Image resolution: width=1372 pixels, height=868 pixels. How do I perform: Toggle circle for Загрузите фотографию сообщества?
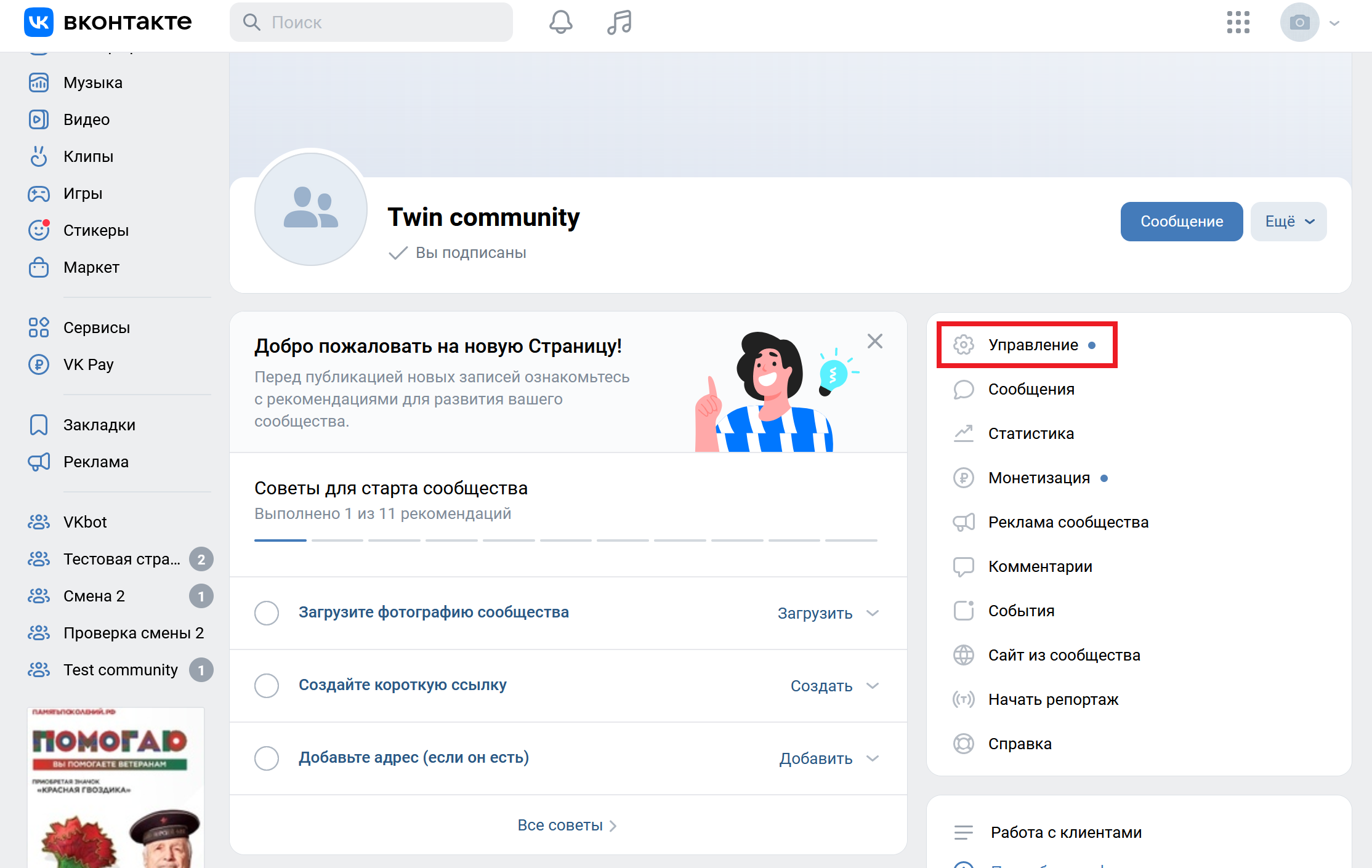(x=267, y=613)
